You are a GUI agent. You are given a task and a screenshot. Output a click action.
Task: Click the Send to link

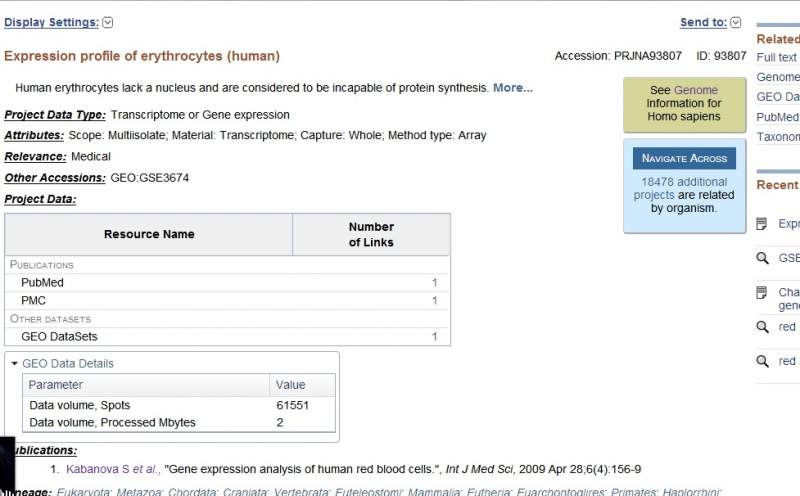[x=703, y=22]
